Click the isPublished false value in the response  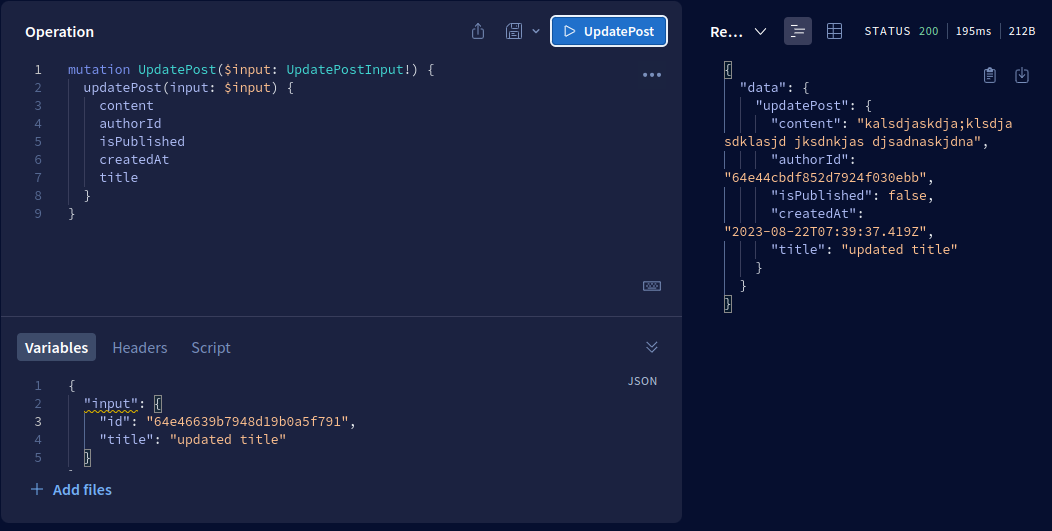coord(907,195)
